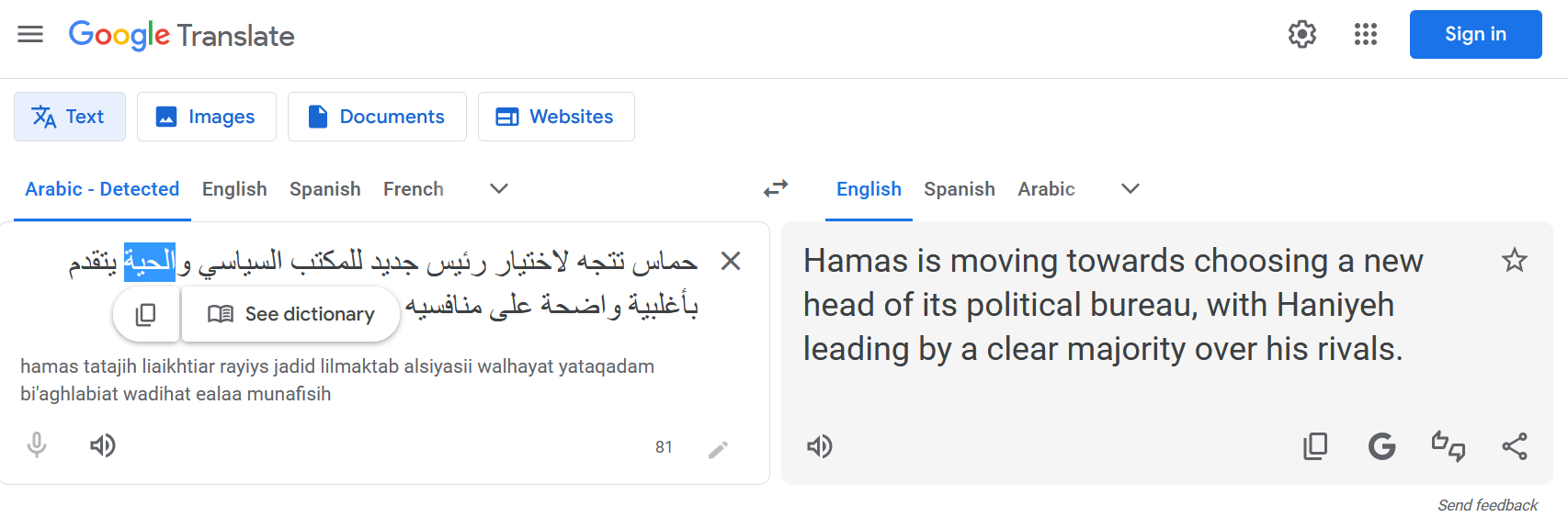
Task: Share the translation
Action: 1515,447
